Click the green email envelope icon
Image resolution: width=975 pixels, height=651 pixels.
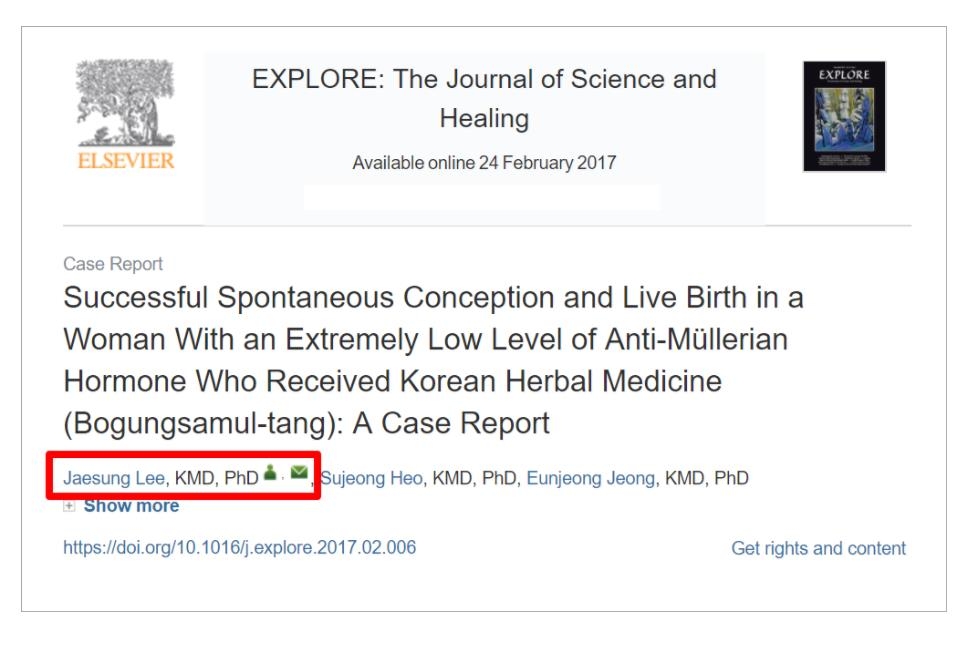click(299, 473)
